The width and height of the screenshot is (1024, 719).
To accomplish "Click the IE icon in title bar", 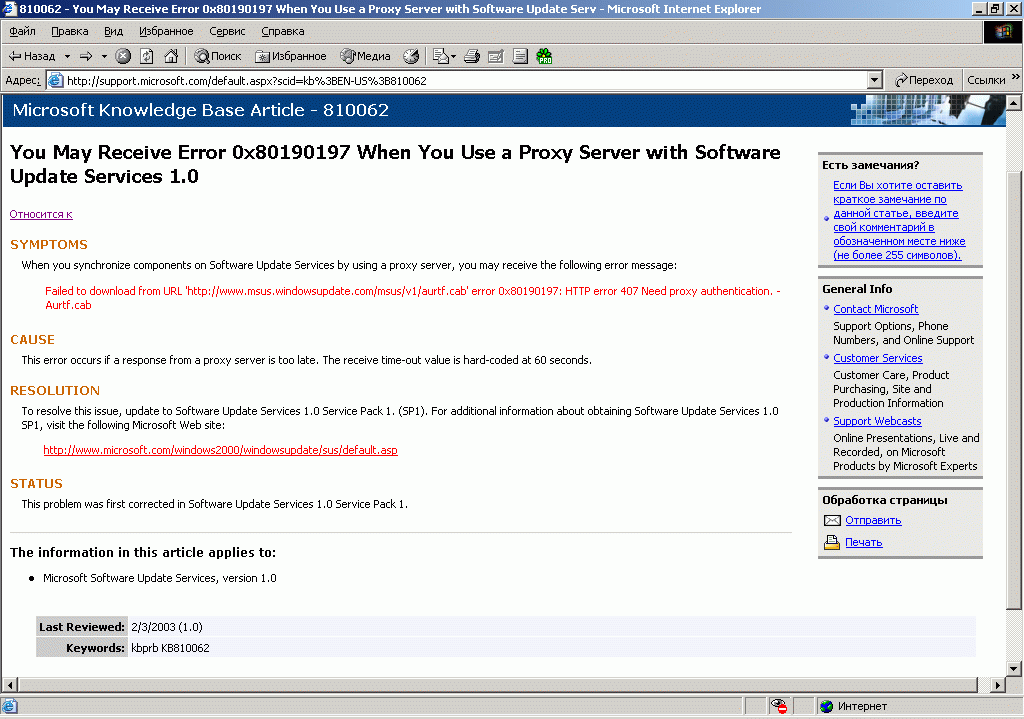I will [8, 8].
